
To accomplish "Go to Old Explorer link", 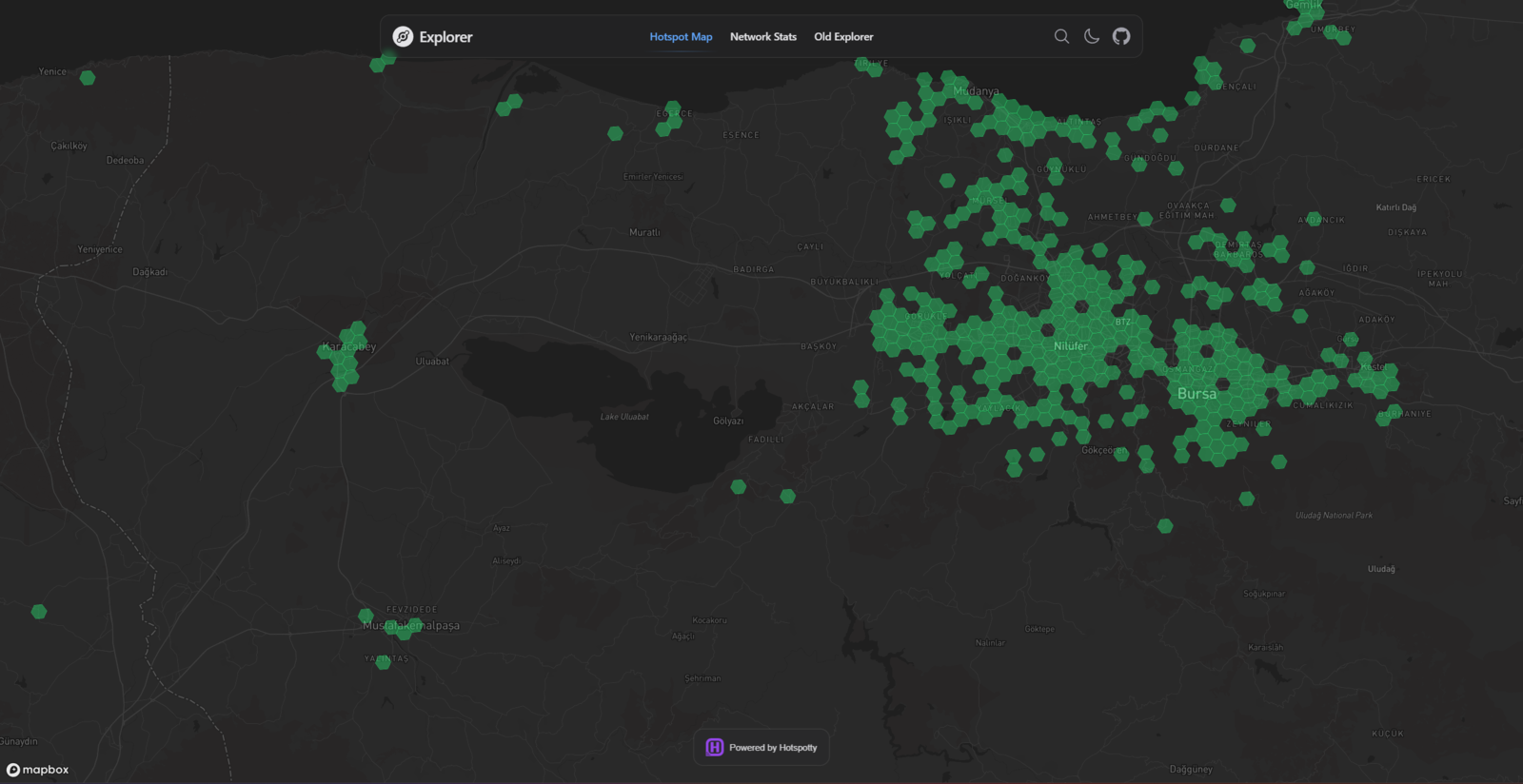I will pyautogui.click(x=843, y=36).
